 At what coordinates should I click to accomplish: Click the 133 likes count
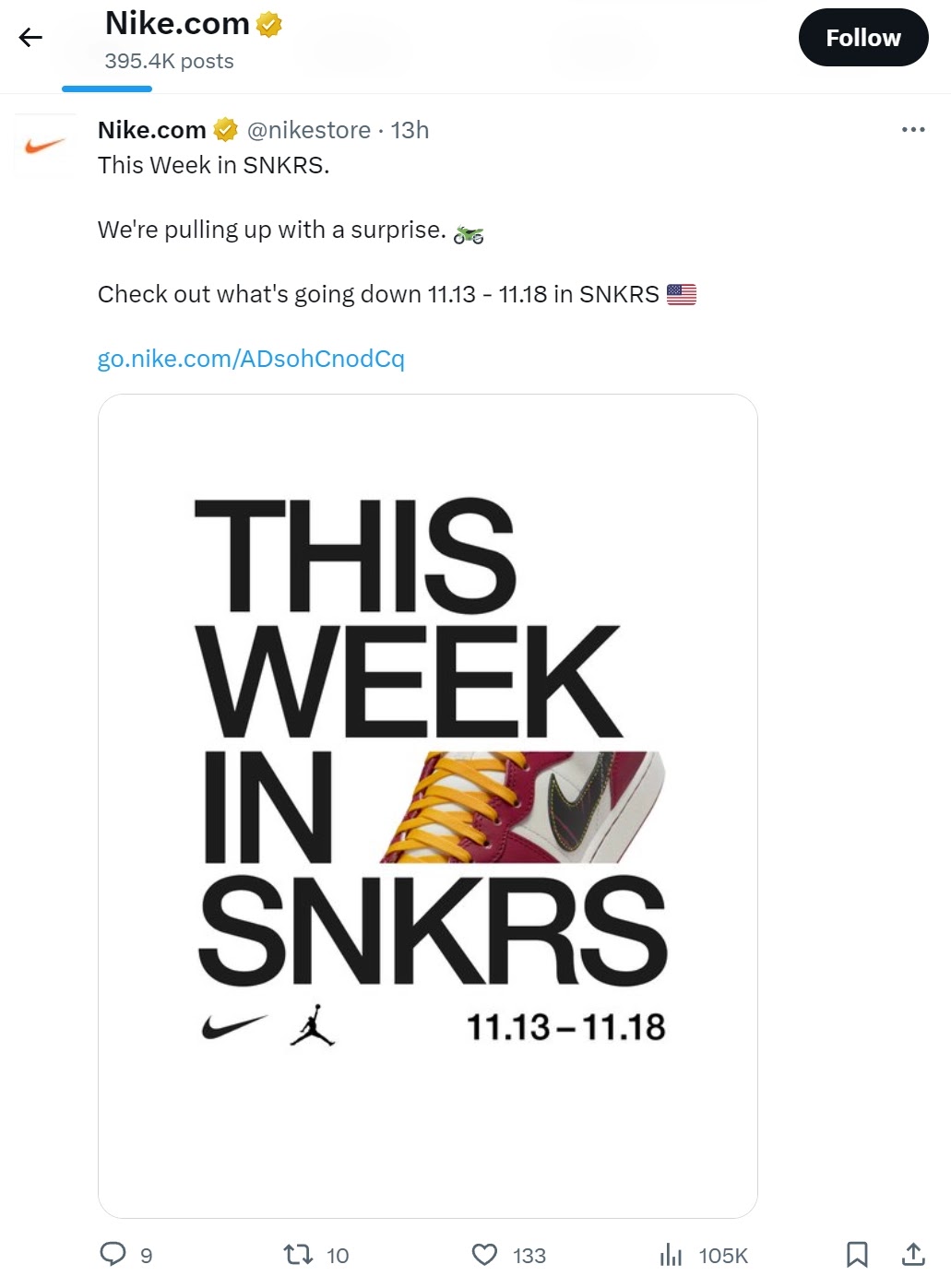click(528, 1255)
